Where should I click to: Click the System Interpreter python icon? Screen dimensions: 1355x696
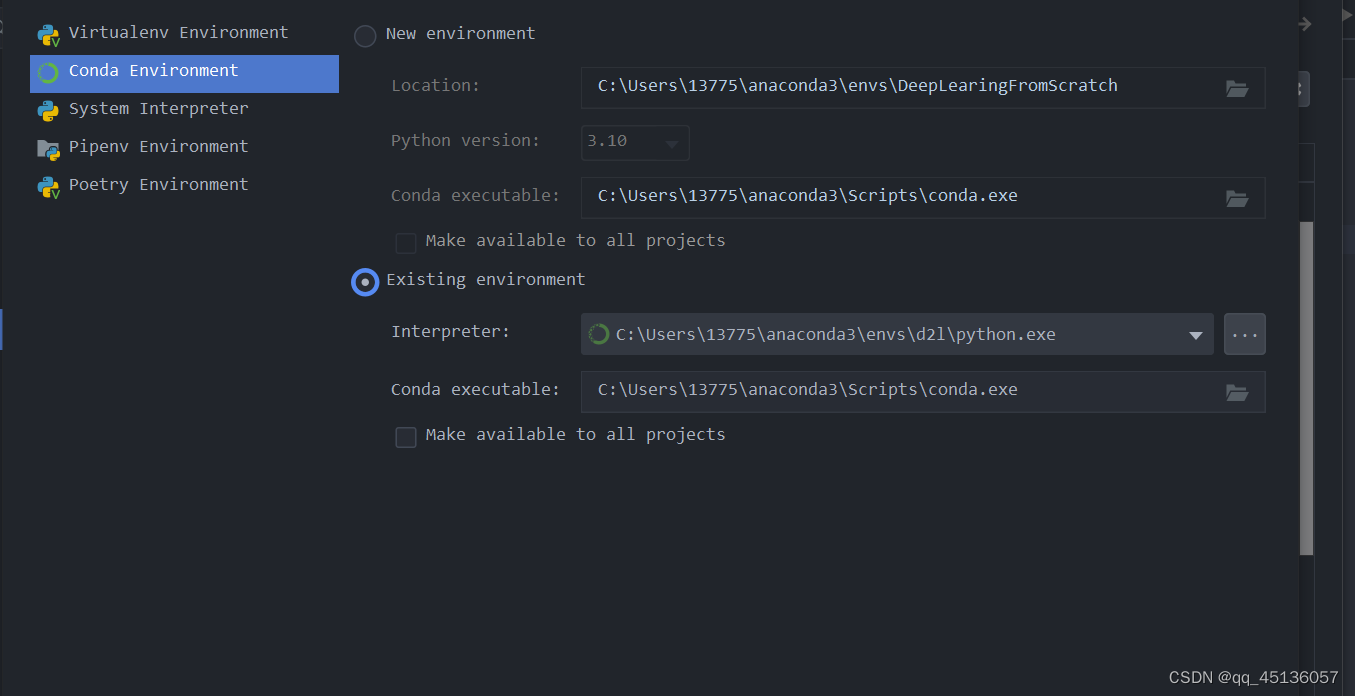[x=48, y=110]
